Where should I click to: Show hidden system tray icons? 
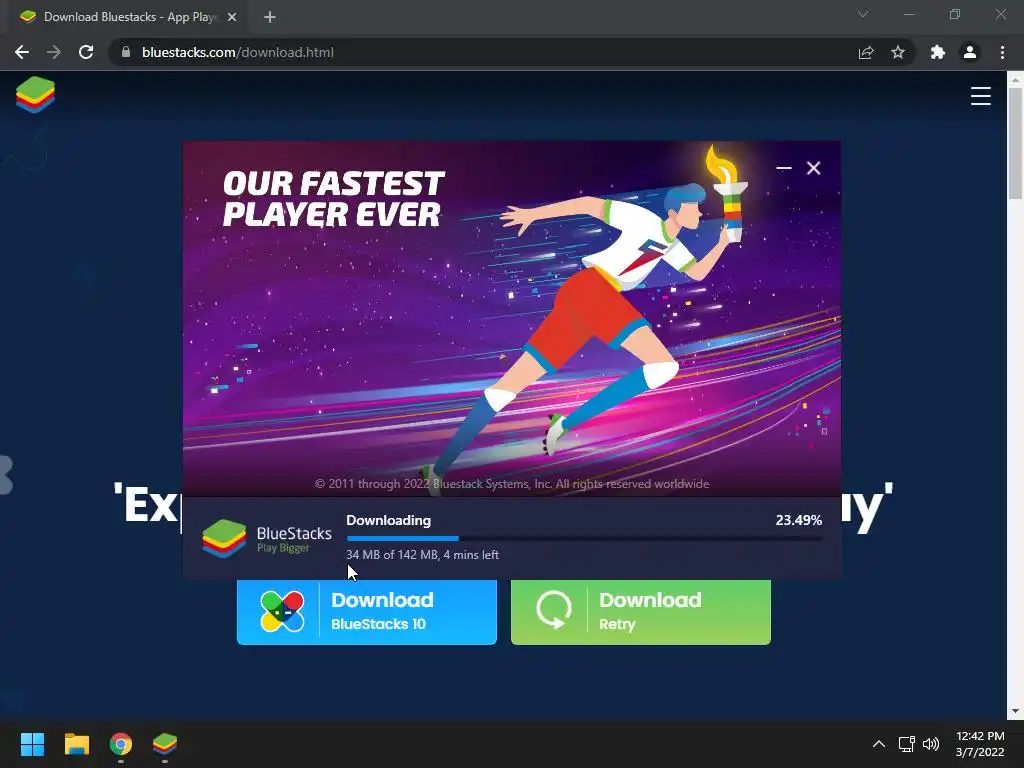pyautogui.click(x=879, y=744)
